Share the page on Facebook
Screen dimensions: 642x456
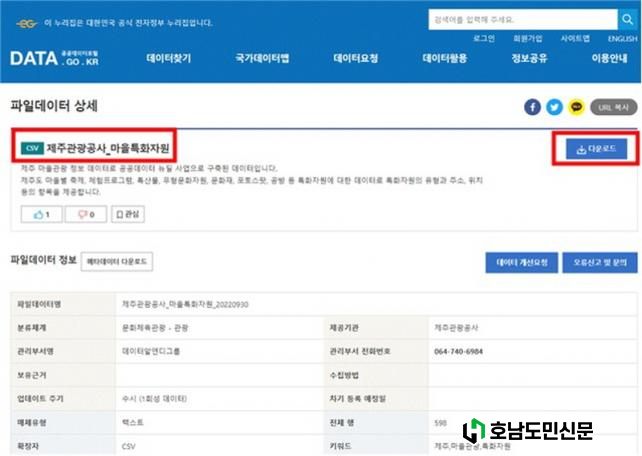click(532, 107)
